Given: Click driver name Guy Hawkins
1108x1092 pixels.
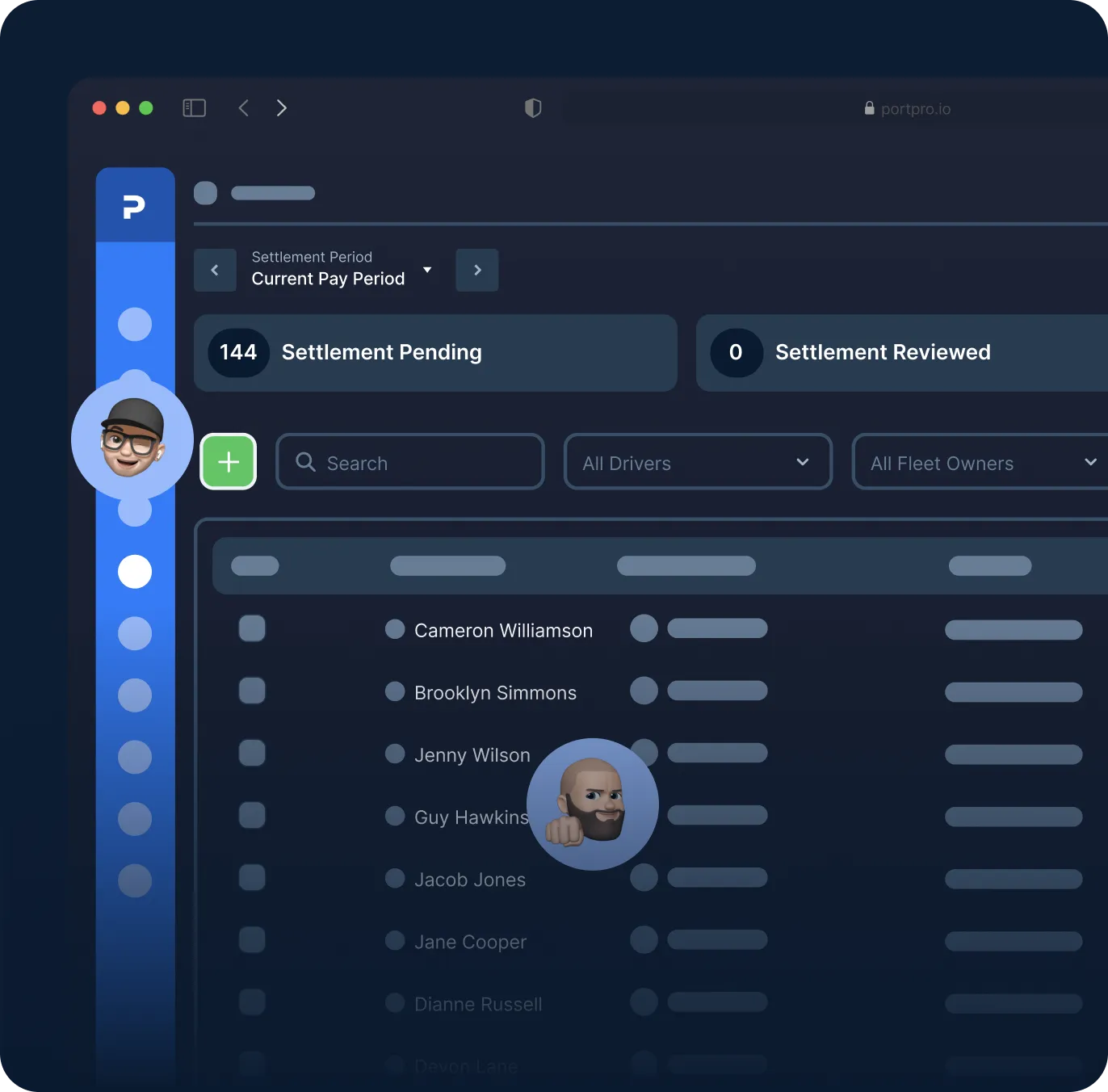Looking at the screenshot, I should pyautogui.click(x=472, y=817).
